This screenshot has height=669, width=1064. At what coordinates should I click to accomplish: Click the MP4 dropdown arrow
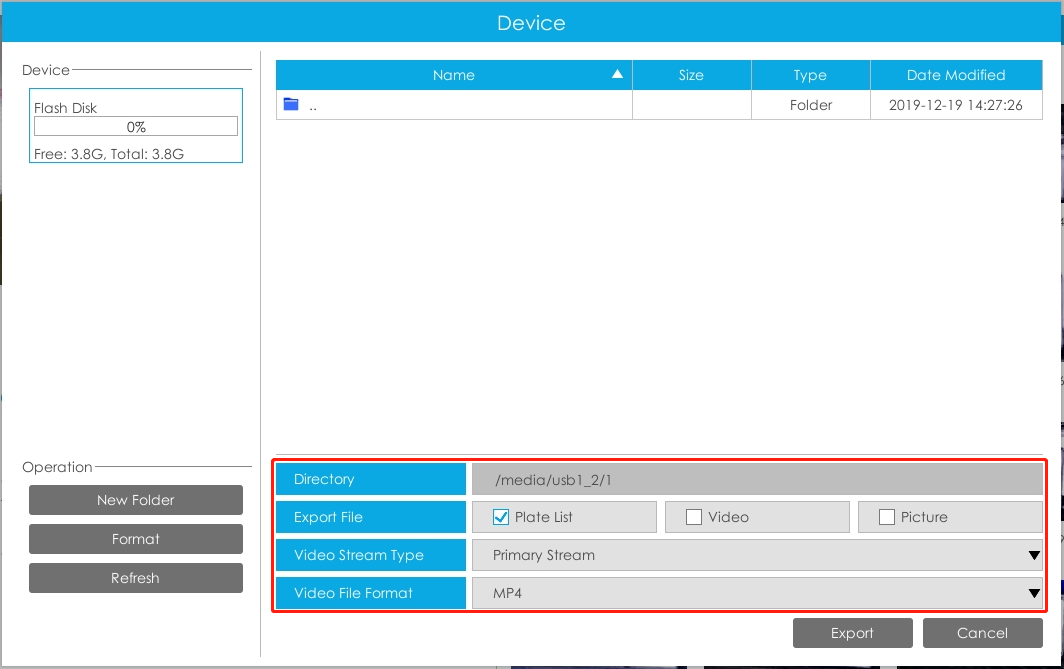[x=1034, y=594]
